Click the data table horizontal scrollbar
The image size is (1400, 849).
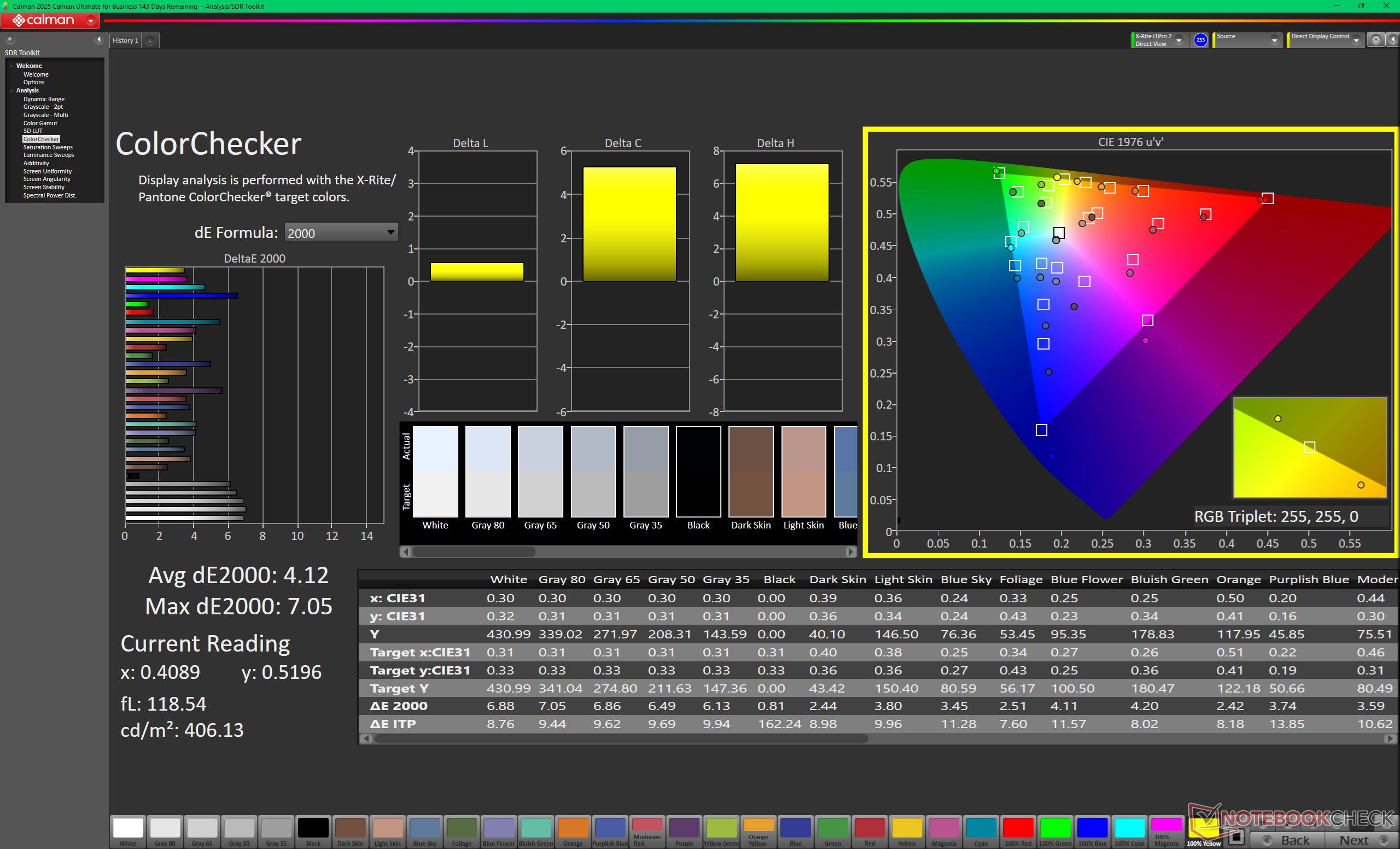(621, 738)
